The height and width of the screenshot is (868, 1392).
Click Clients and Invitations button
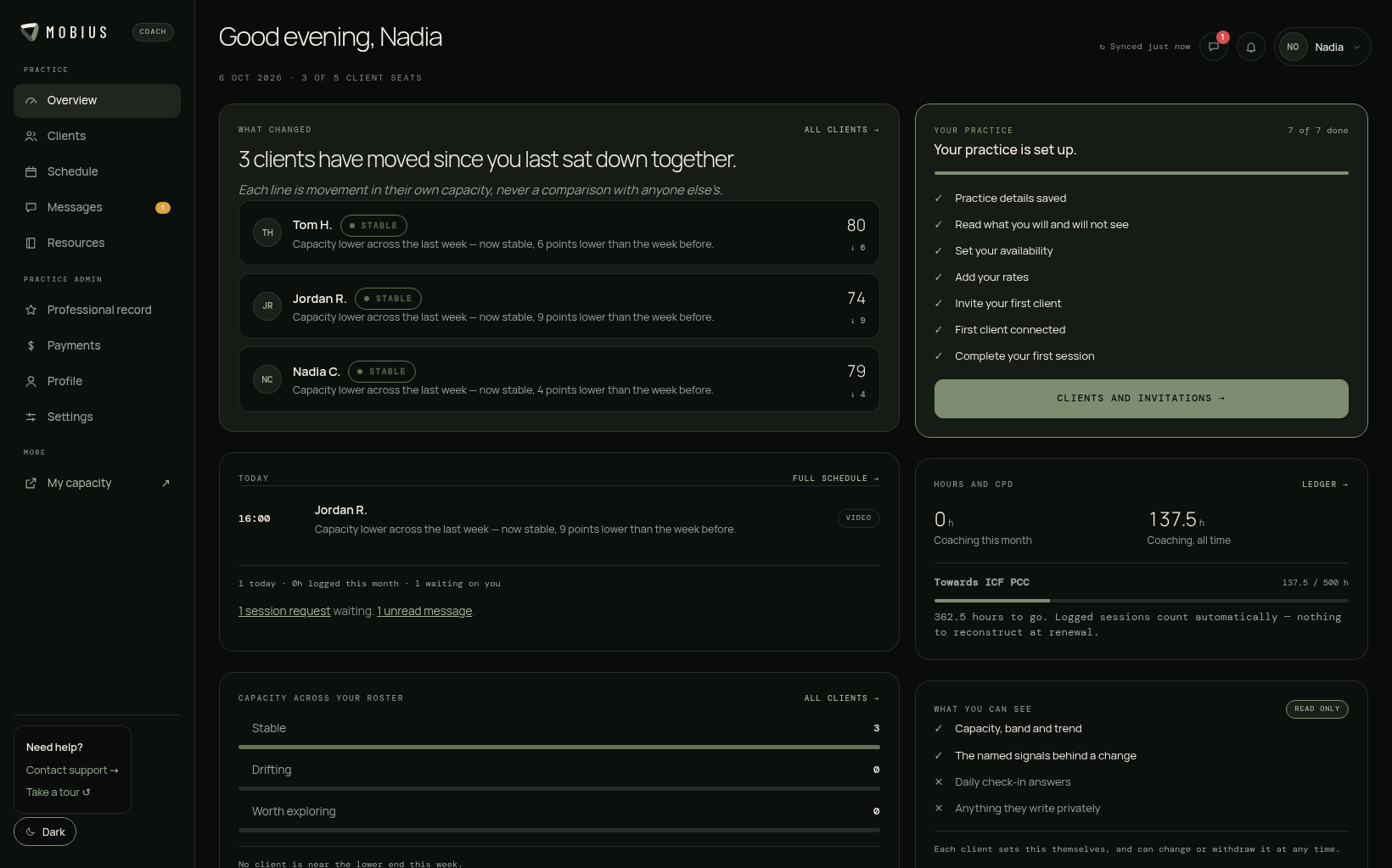pyautogui.click(x=1141, y=399)
